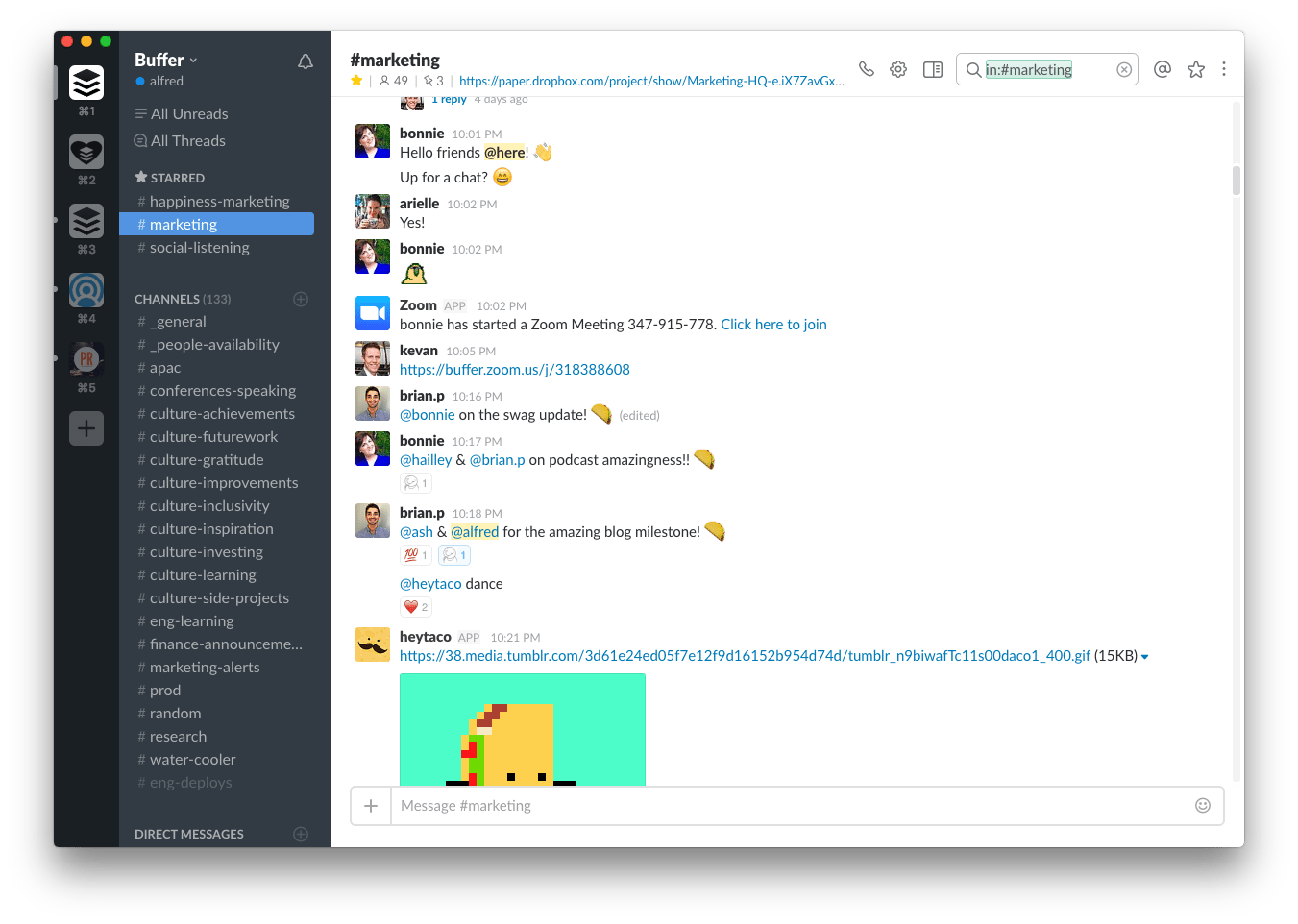Image resolution: width=1298 pixels, height=924 pixels.
Task: Click the Direct Messages header
Action: point(189,834)
